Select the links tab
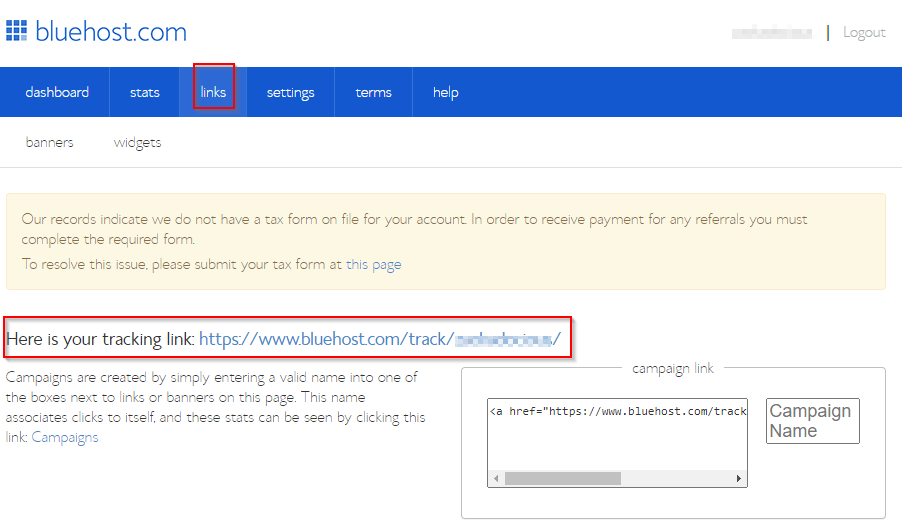 point(213,92)
